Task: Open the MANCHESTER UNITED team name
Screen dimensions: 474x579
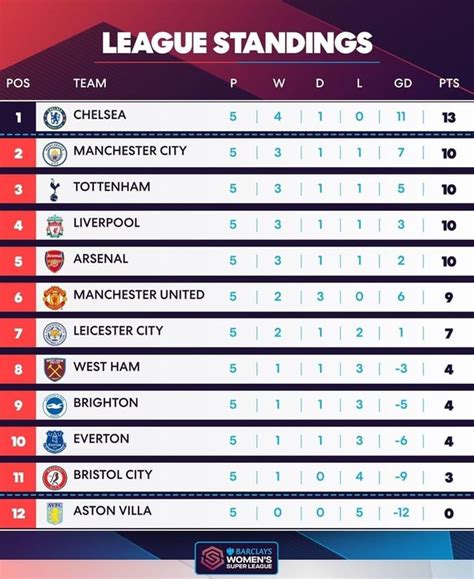Action: 139,295
